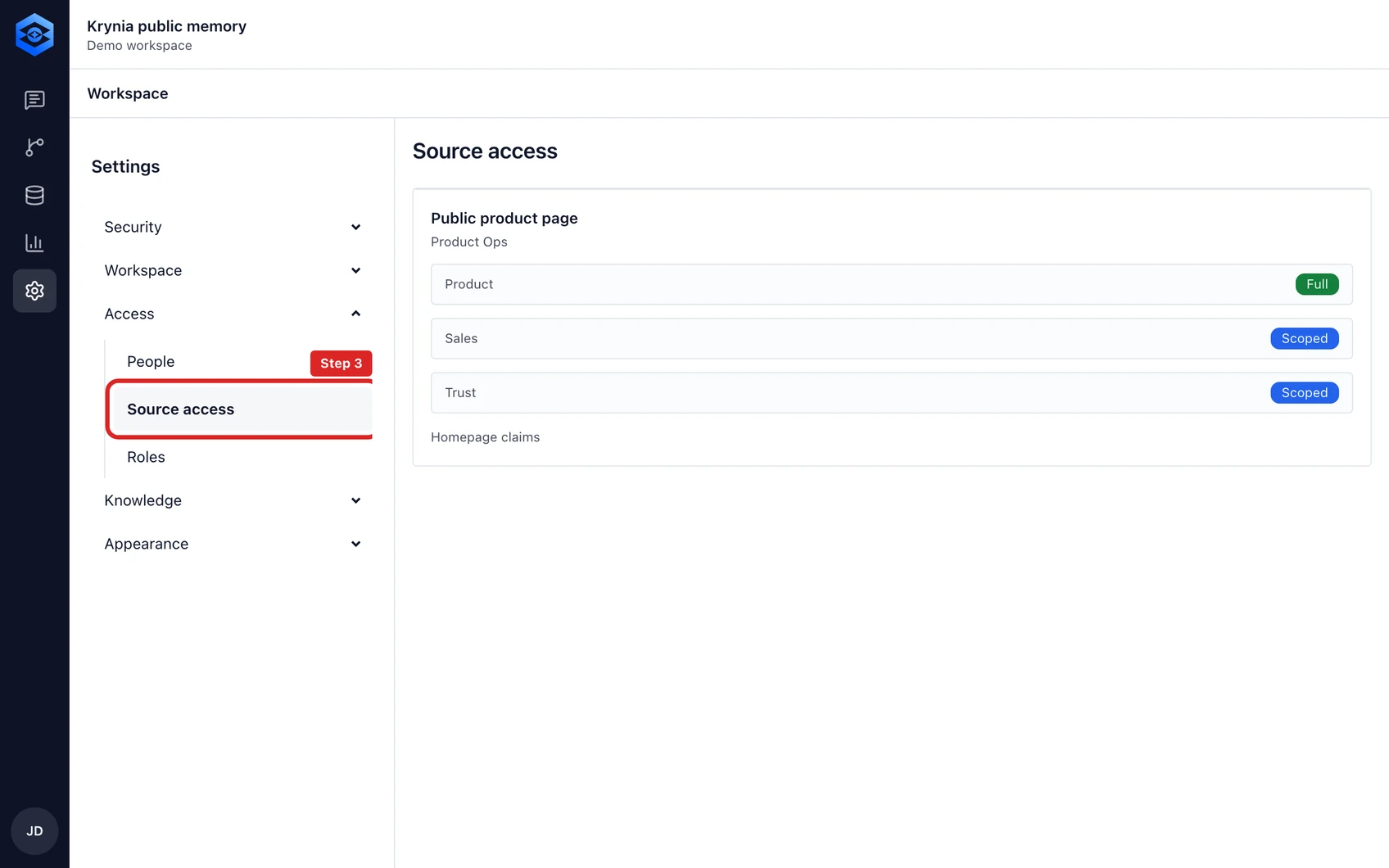Open the settings gear sidebar icon
Viewport: 1389px width, 868px height.
(x=34, y=291)
